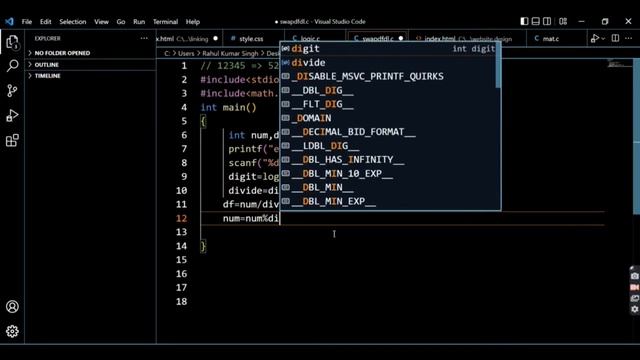
Task: Click the closing brace on line 14
Action: 203,246
